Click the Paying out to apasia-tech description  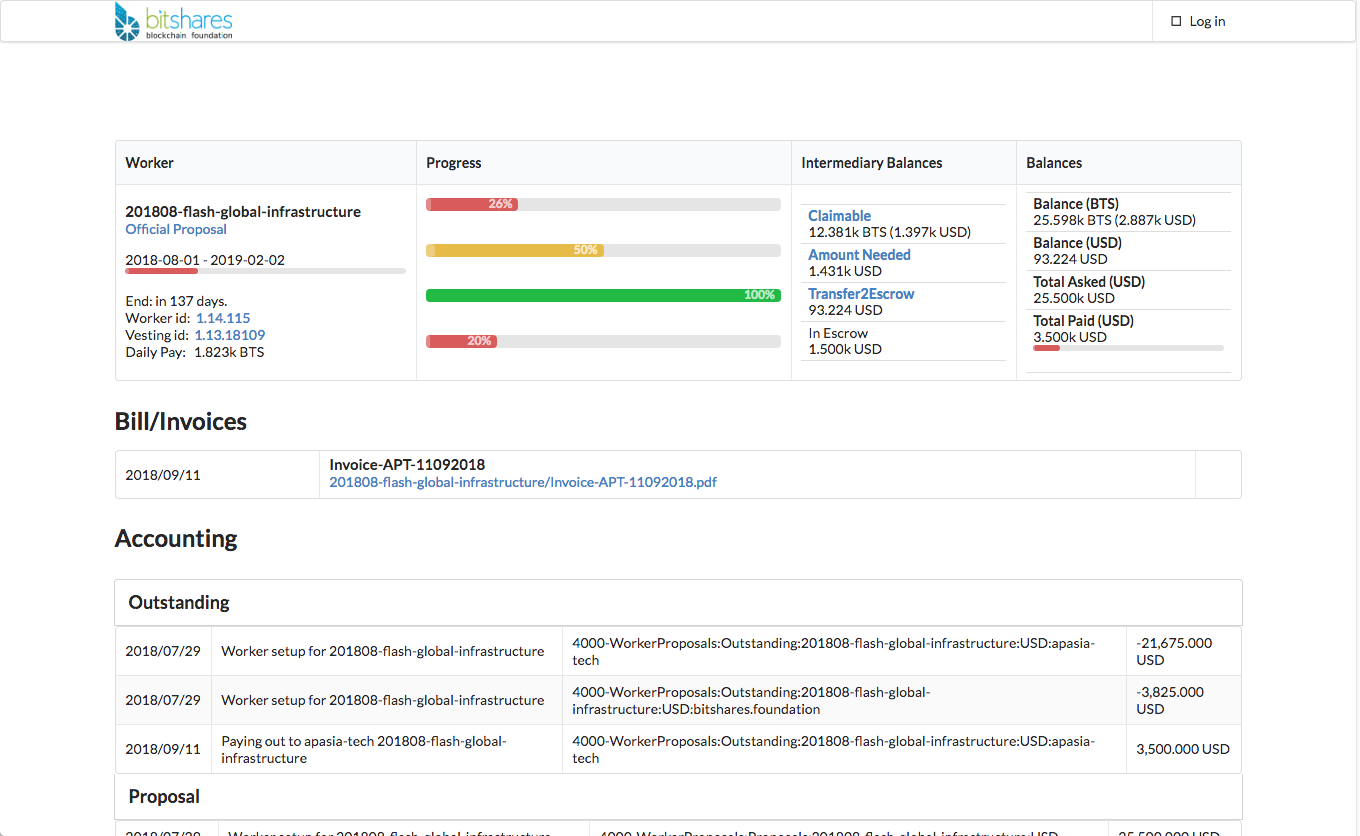point(364,749)
